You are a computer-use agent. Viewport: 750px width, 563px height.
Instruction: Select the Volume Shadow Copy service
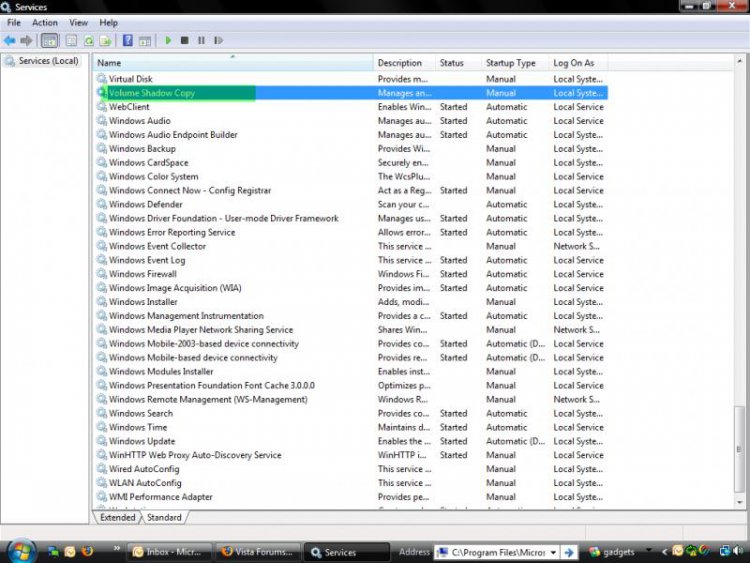pyautogui.click(x=352, y=93)
